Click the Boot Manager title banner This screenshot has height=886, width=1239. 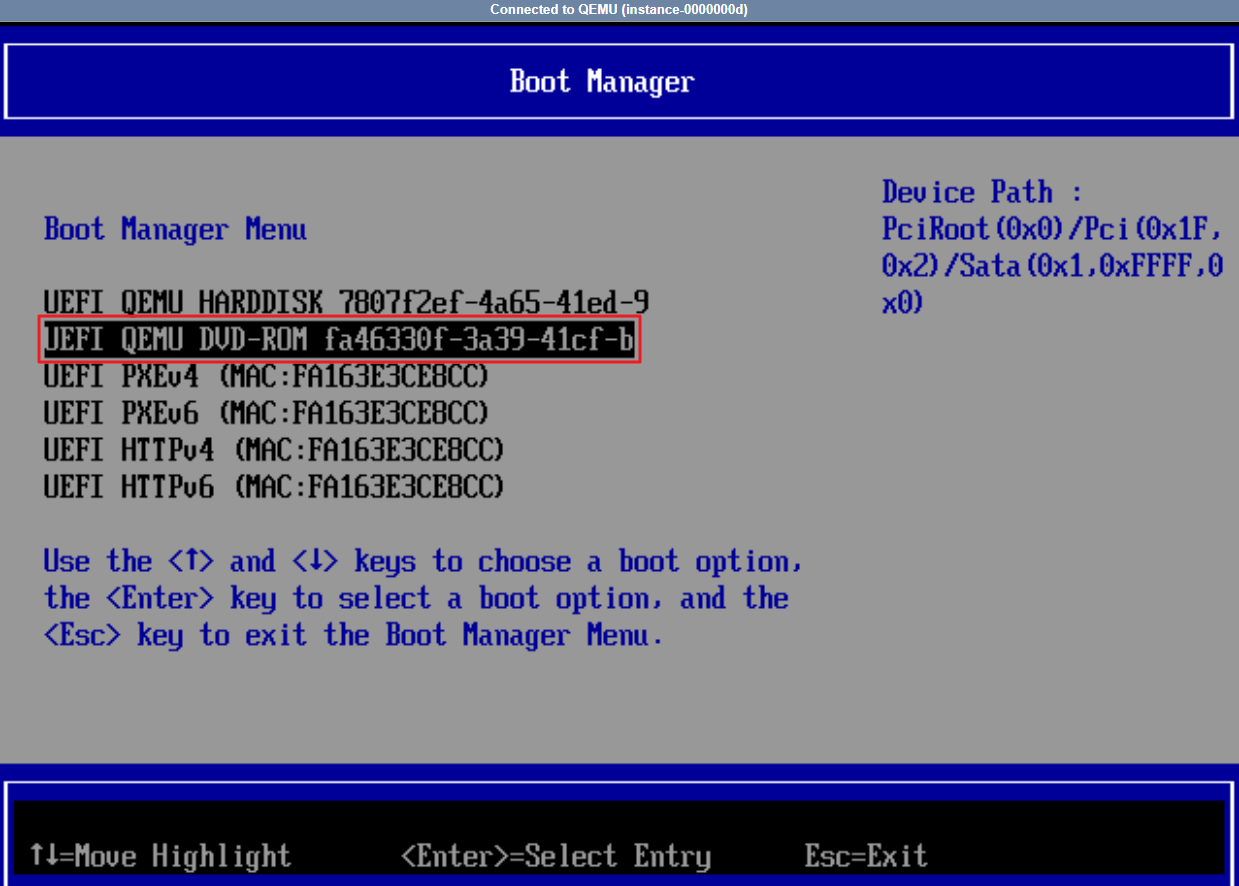[601, 82]
